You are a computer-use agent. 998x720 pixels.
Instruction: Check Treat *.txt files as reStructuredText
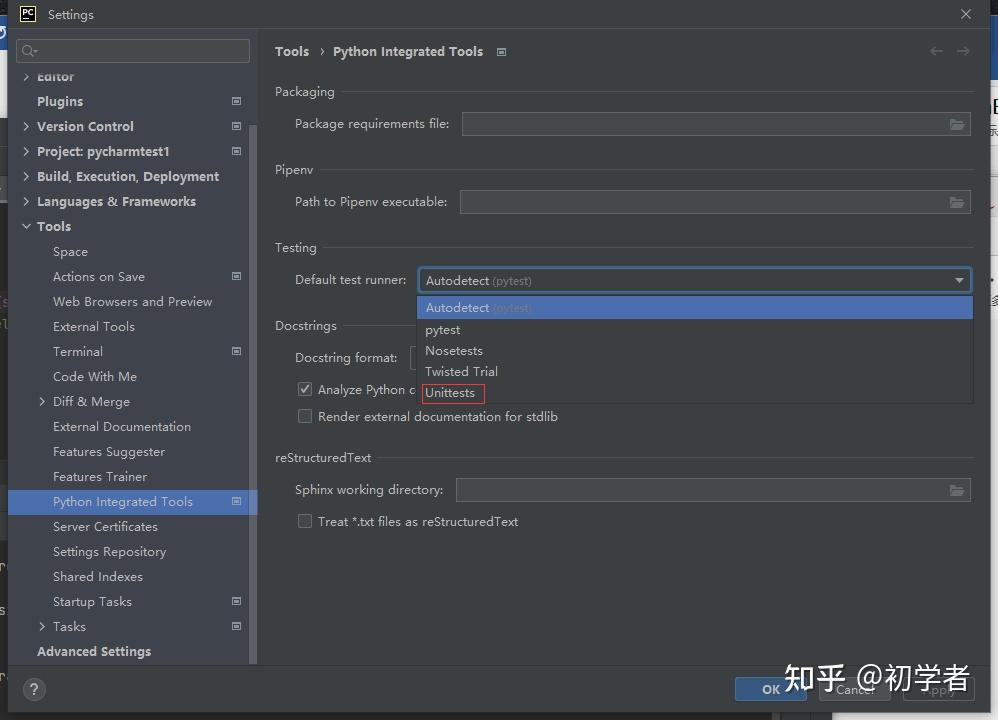coord(305,521)
